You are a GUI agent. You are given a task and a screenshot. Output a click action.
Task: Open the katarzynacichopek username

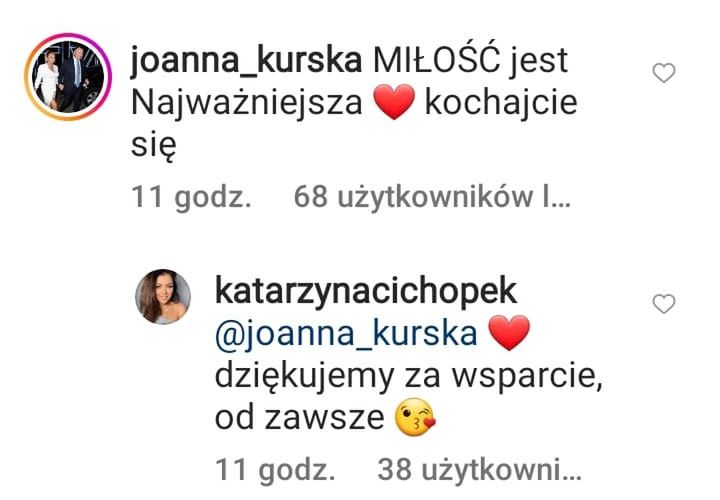click(x=366, y=291)
